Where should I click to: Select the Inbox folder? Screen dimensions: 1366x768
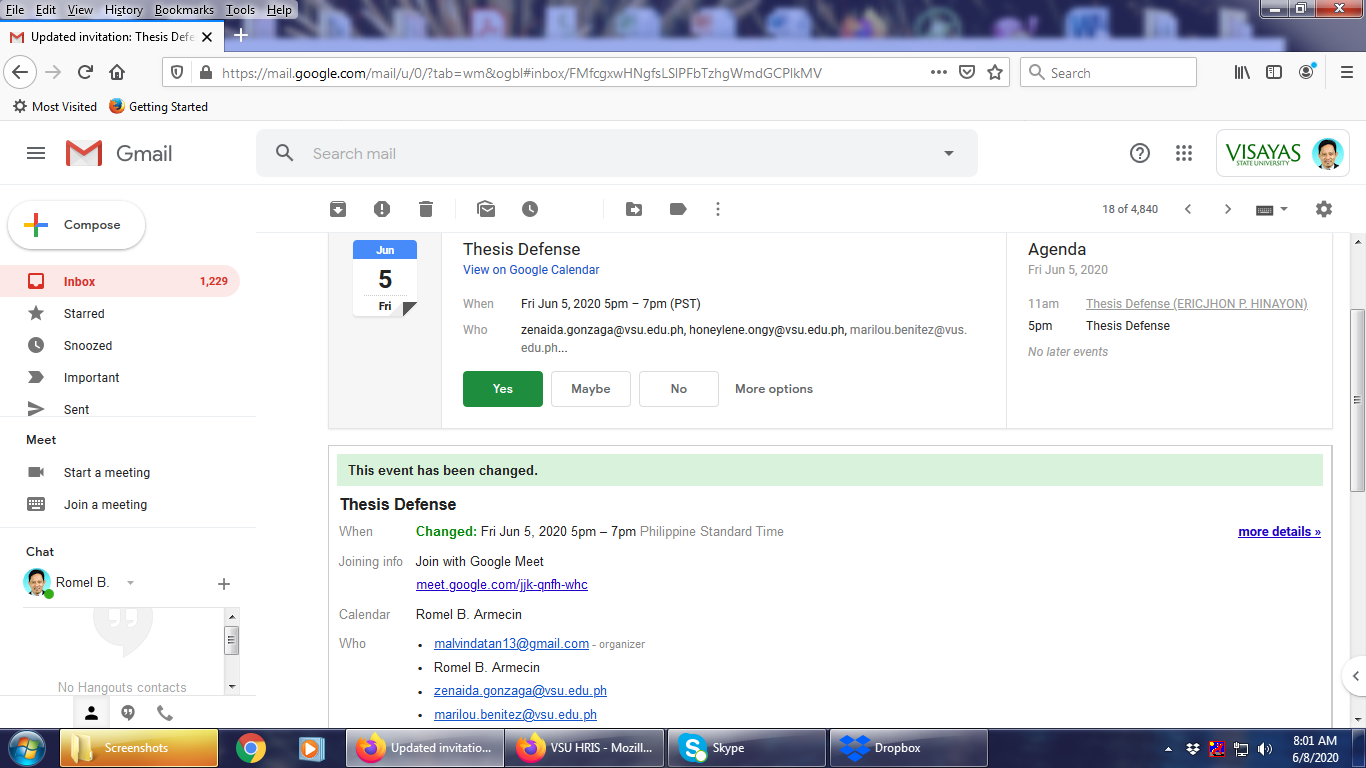click(x=80, y=281)
